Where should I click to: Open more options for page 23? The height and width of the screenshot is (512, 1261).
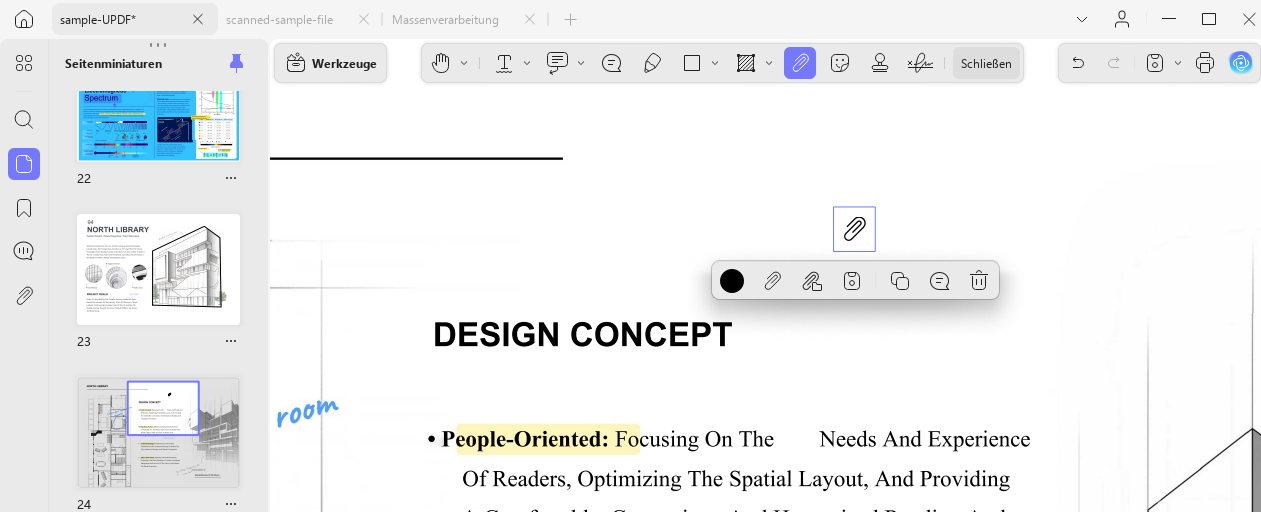pyautogui.click(x=231, y=341)
